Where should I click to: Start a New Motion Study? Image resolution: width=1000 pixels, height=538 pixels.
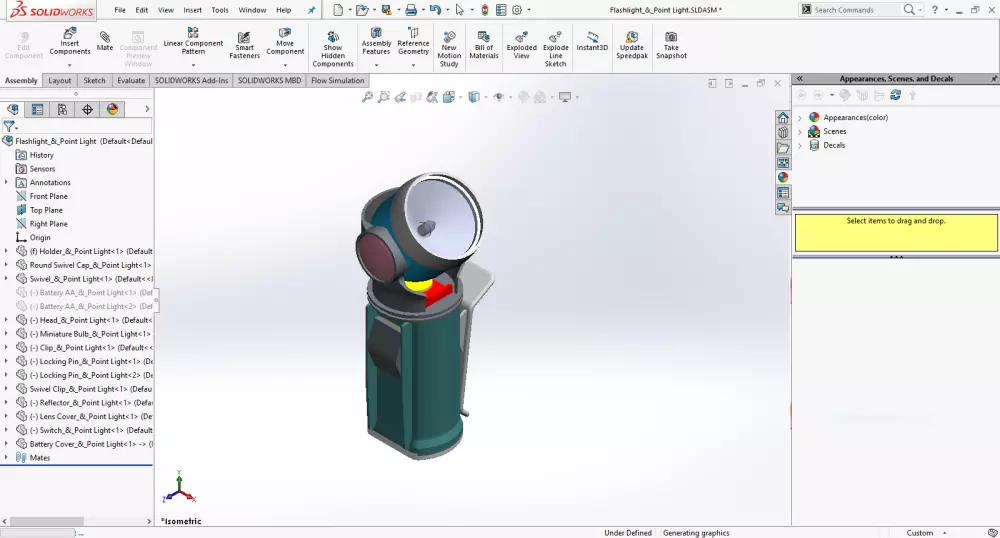pyautogui.click(x=449, y=49)
